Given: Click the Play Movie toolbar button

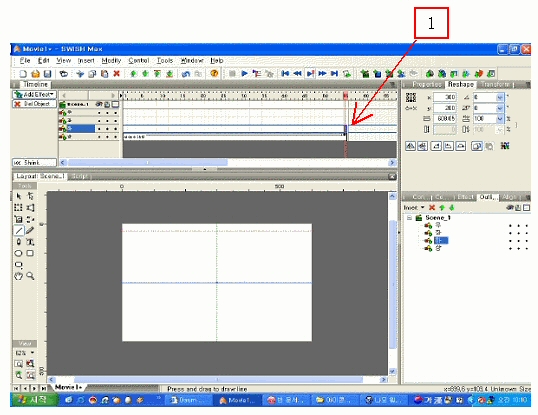Looking at the screenshot, I should (x=244, y=74).
